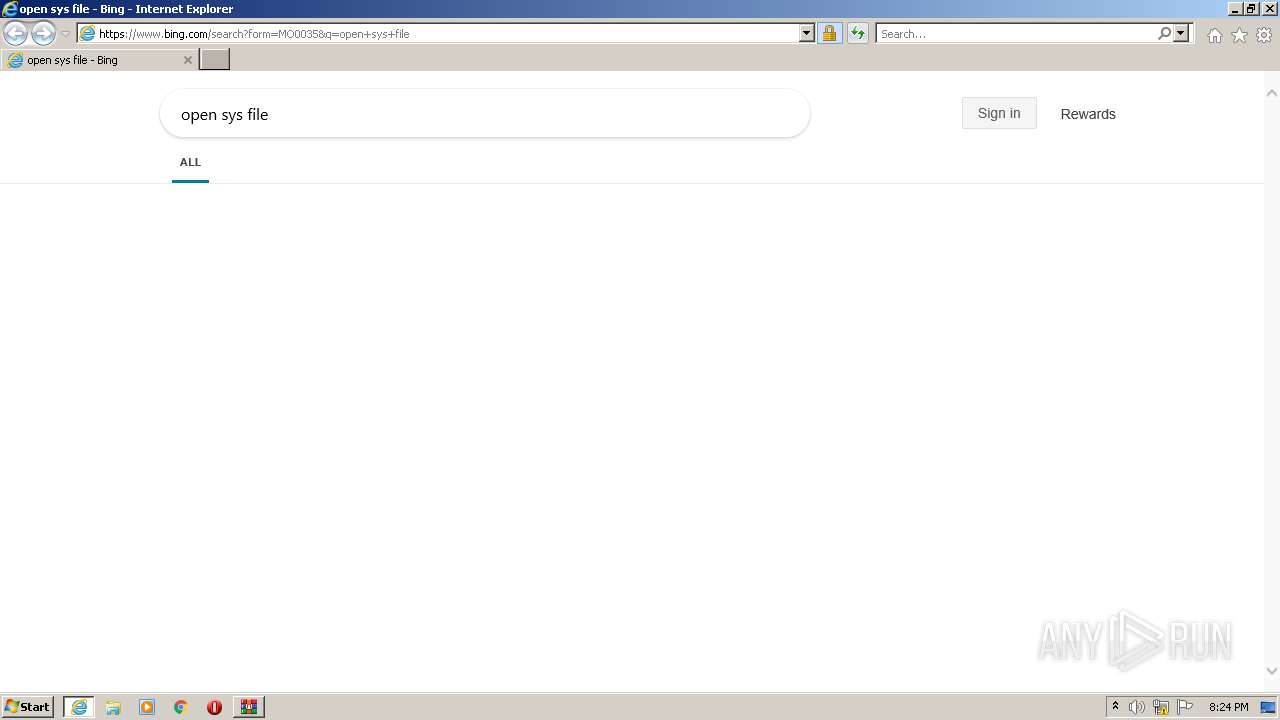Close the 'open sys file - Bing' tab

[187, 60]
